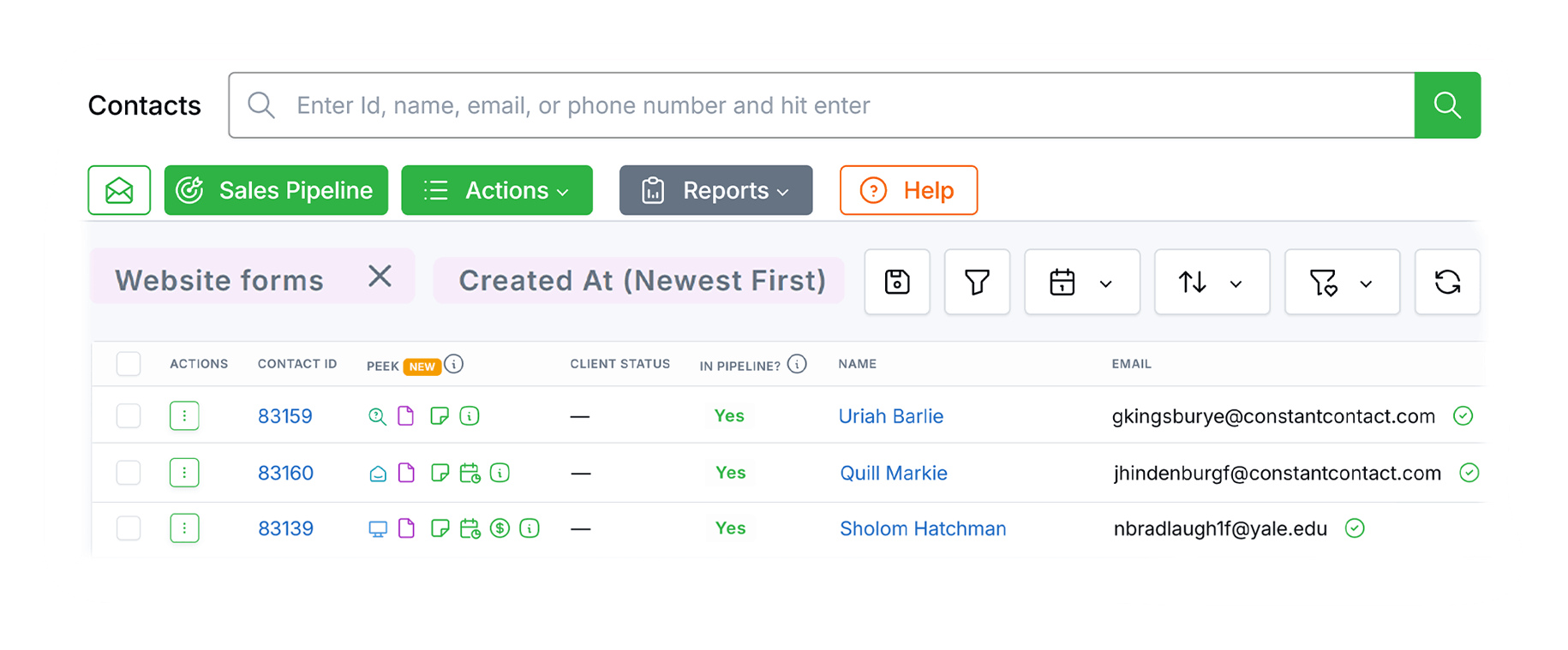Select the checkbox for contact 83139
The width and height of the screenshot is (1568, 650).
tap(129, 528)
